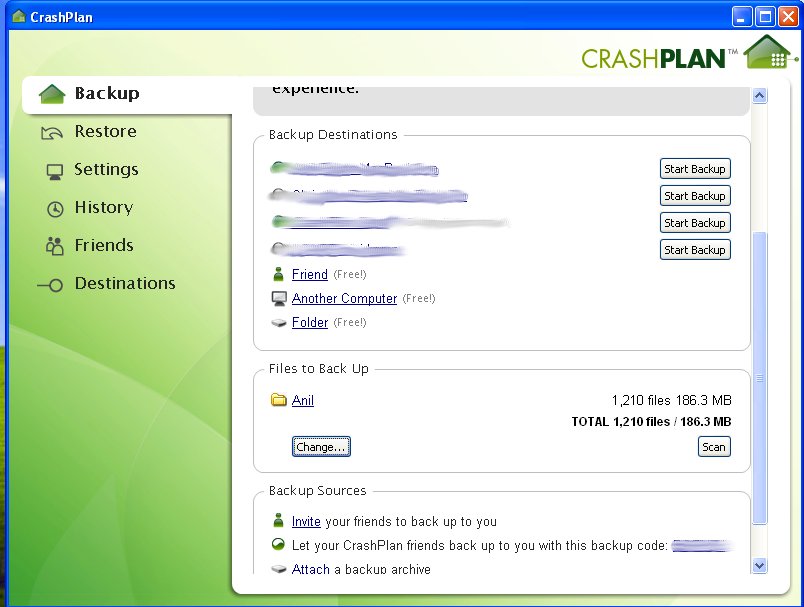This screenshot has height=607, width=804.
Task: Click the CrashPlan title bar icon
Action: (x=19, y=16)
